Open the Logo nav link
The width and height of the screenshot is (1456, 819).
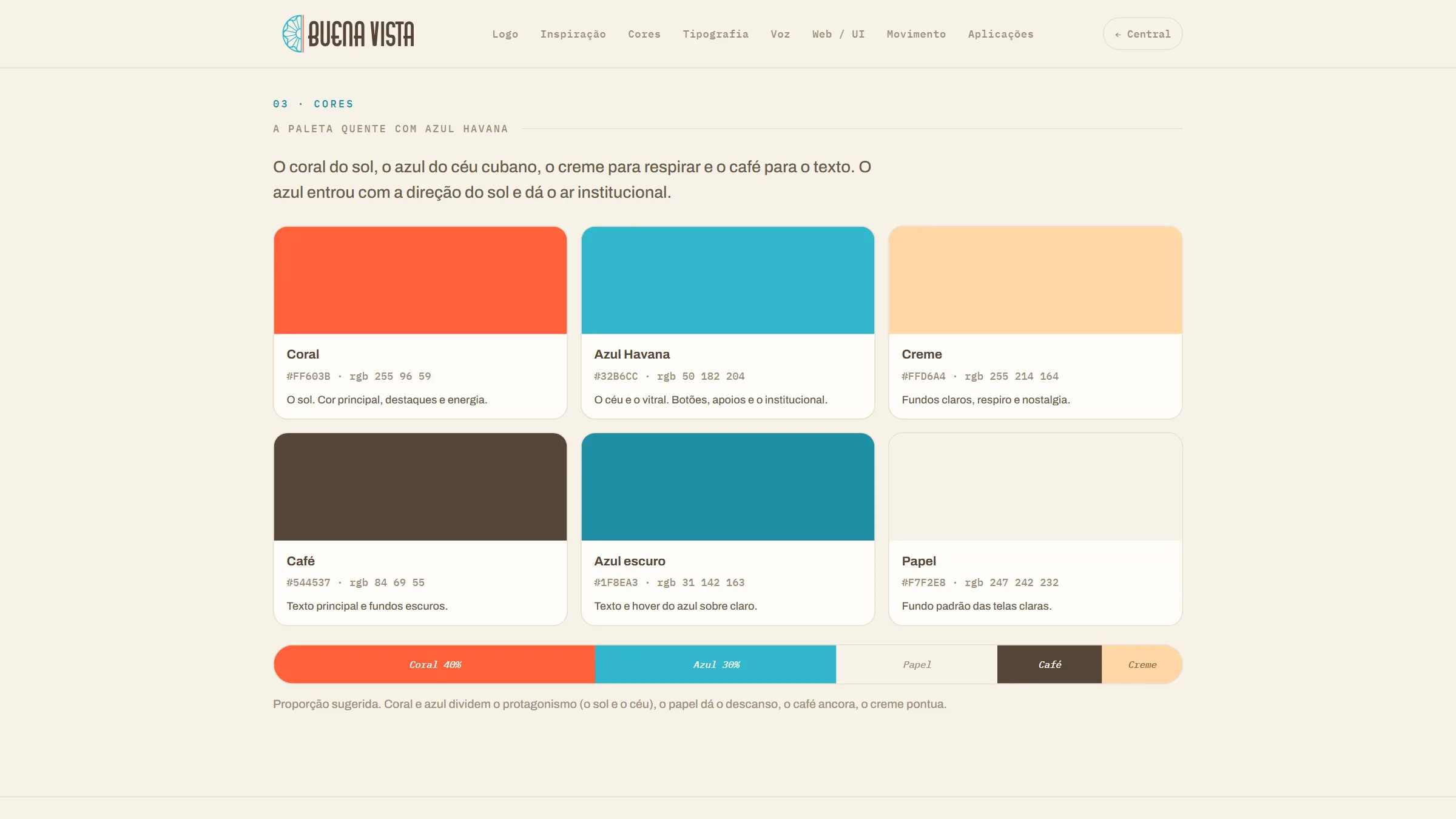click(x=505, y=34)
